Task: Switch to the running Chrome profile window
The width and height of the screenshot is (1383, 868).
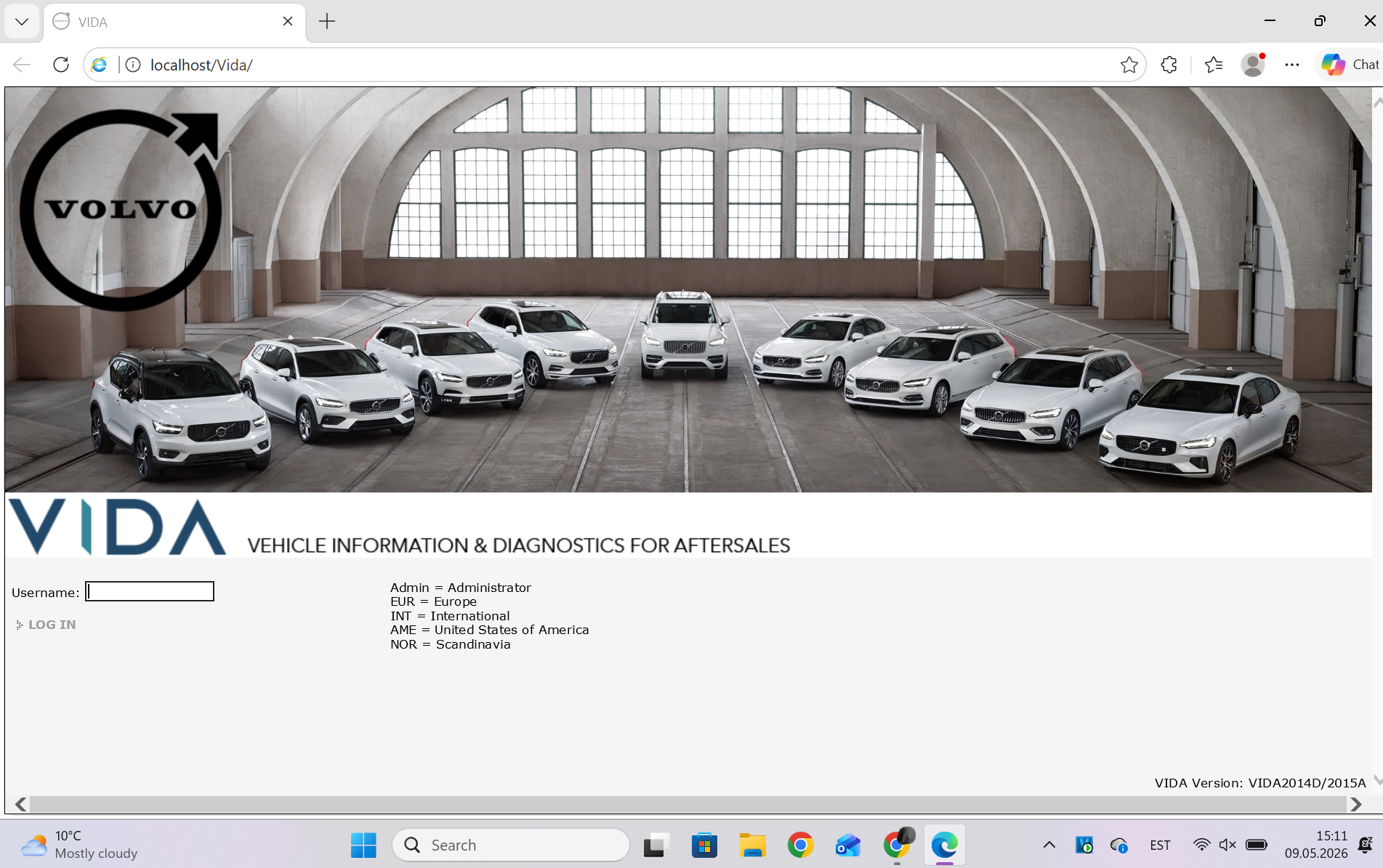Action: coord(898,845)
